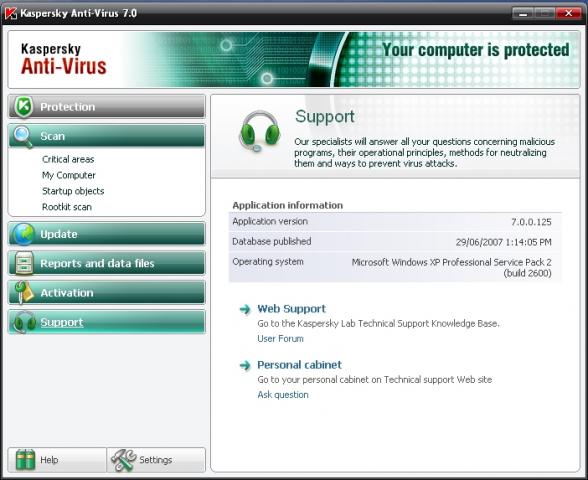Click the Reports file cabinet icon

point(24,263)
